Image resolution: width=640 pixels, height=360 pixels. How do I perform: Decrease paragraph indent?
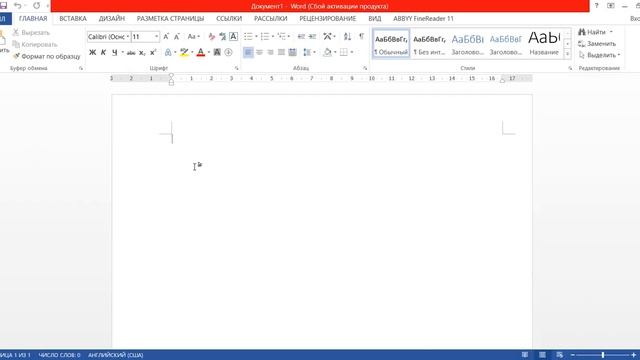pos(301,37)
